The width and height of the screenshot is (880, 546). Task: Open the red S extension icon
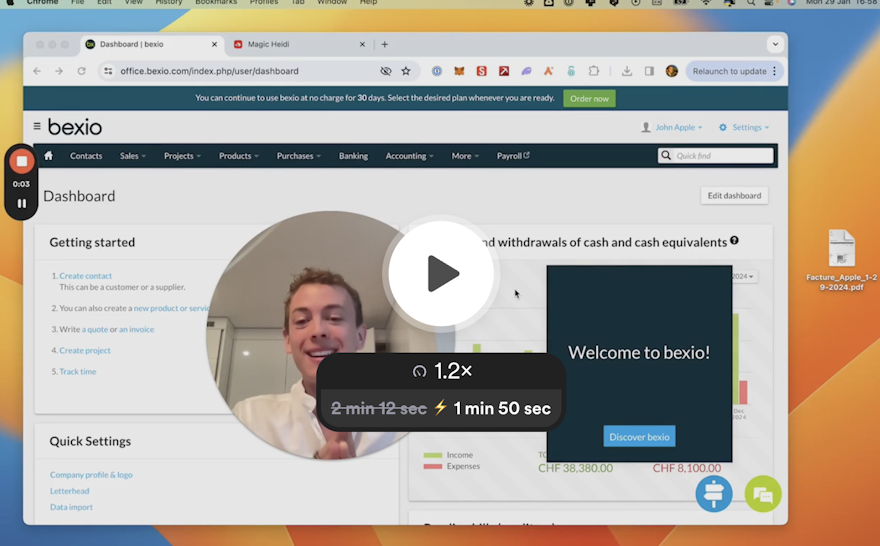tap(482, 71)
